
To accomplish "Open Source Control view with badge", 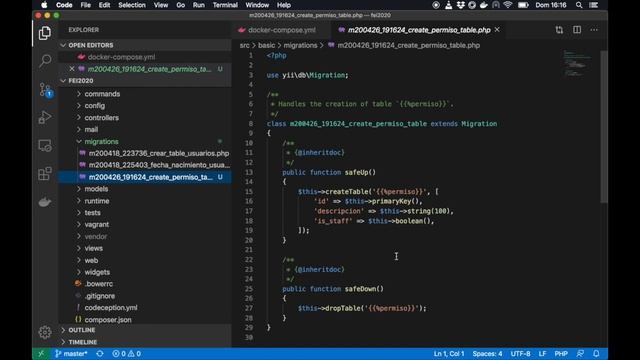I will point(45,90).
